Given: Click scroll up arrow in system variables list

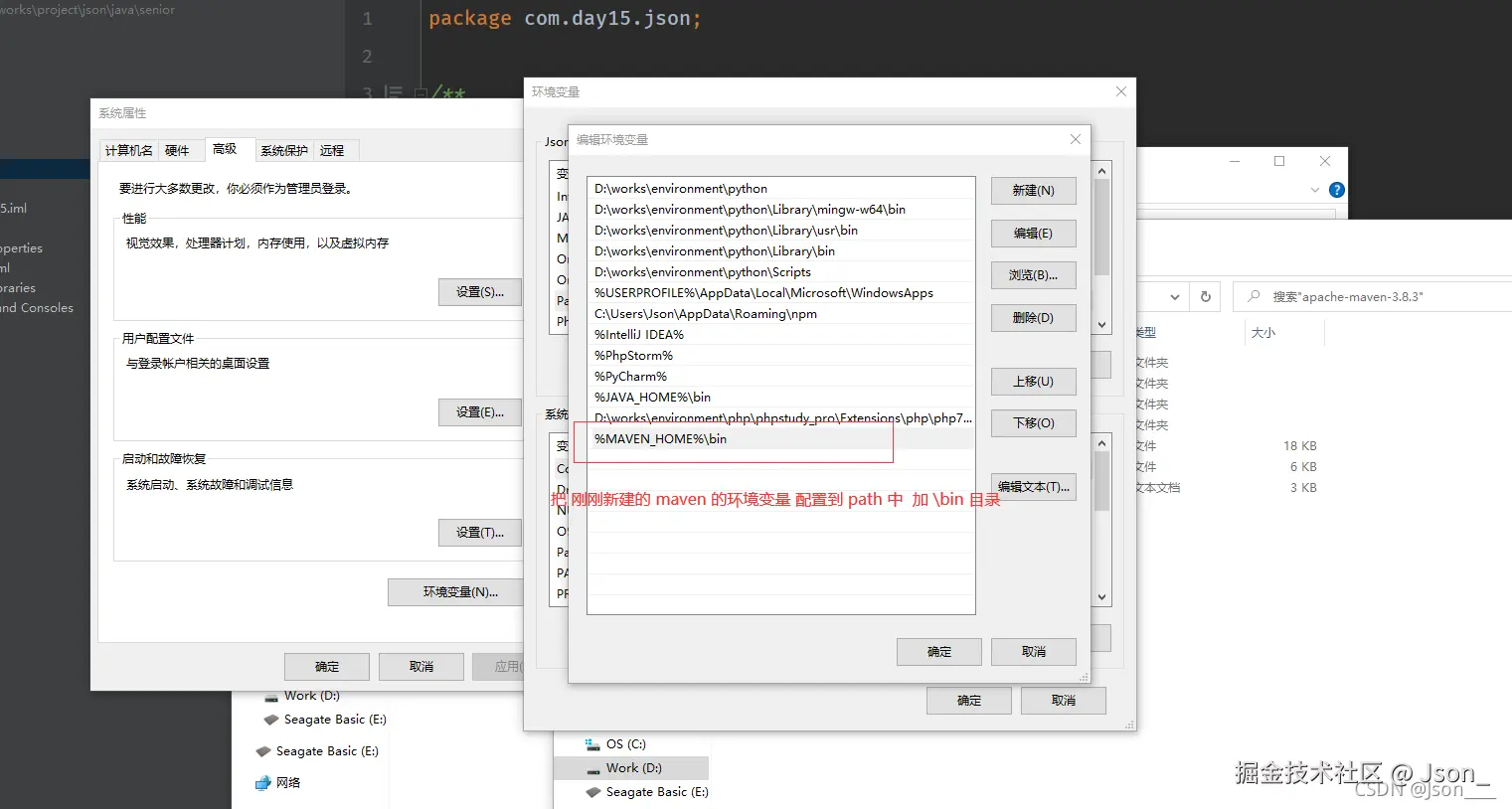Looking at the screenshot, I should (1101, 443).
